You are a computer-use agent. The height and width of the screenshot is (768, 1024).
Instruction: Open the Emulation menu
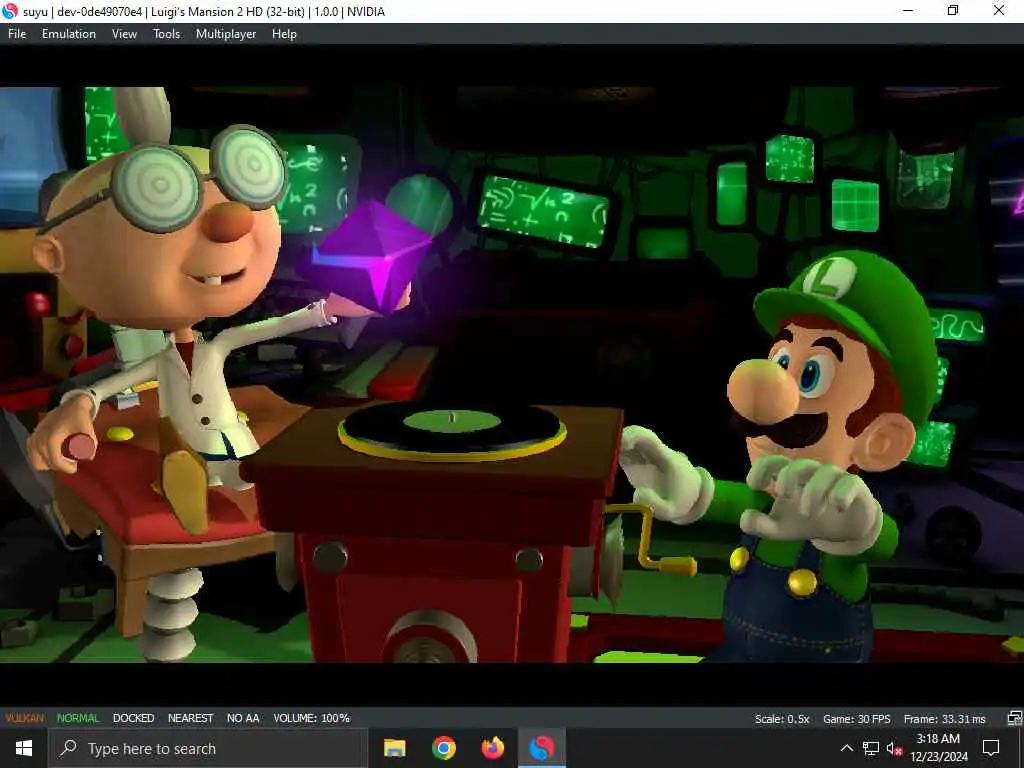[69, 34]
